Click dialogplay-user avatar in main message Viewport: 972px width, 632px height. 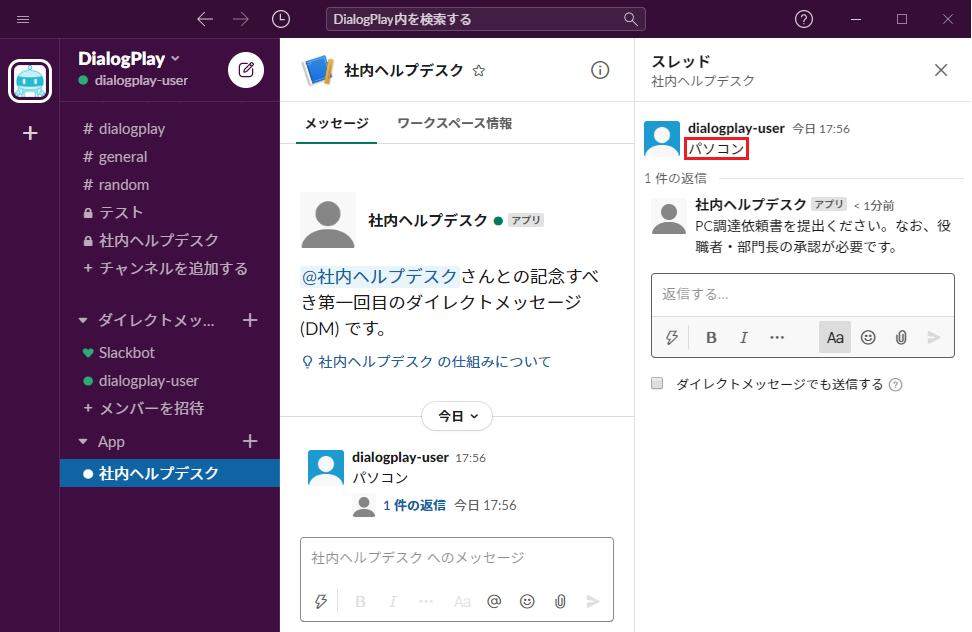[x=325, y=468]
